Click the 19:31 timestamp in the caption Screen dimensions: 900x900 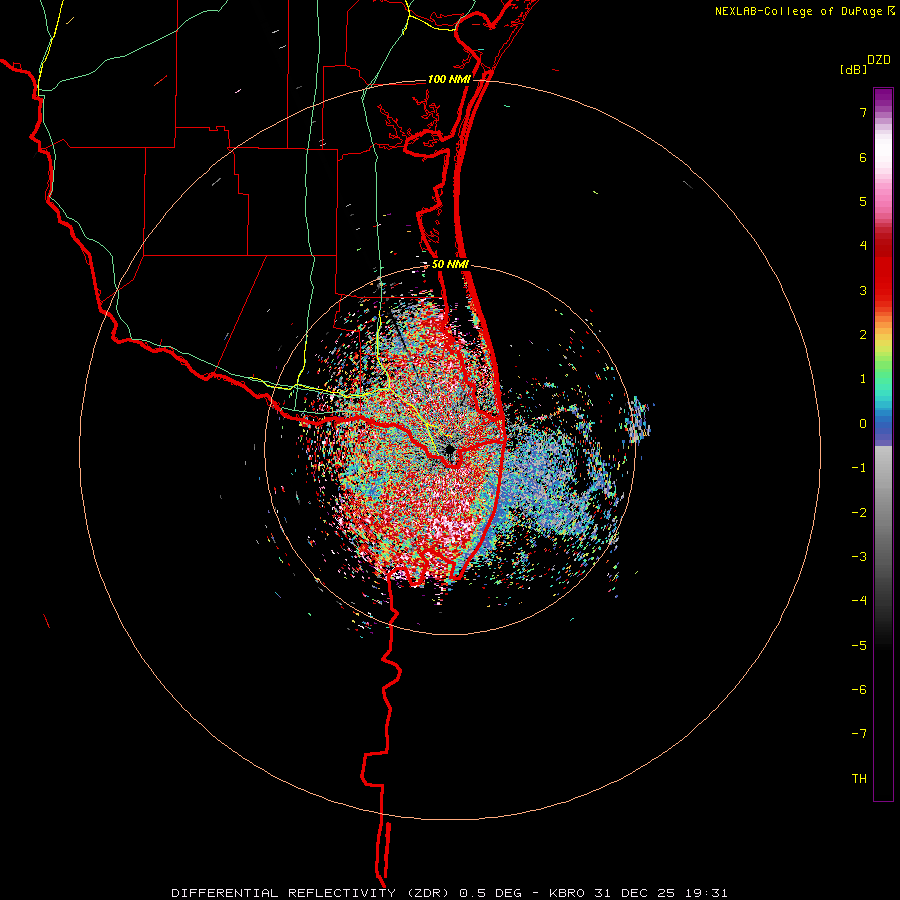click(706, 893)
